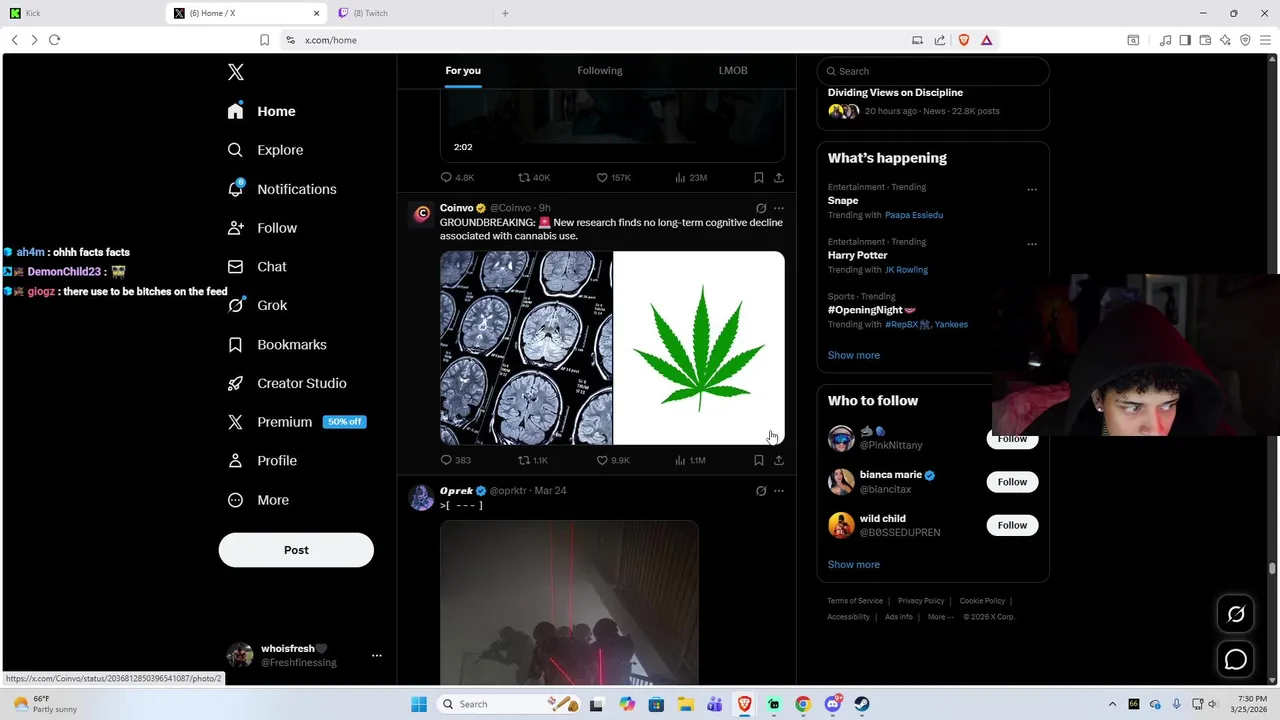Expand the More menu in sidebar
Screen dimensions: 1280x720
(258, 500)
